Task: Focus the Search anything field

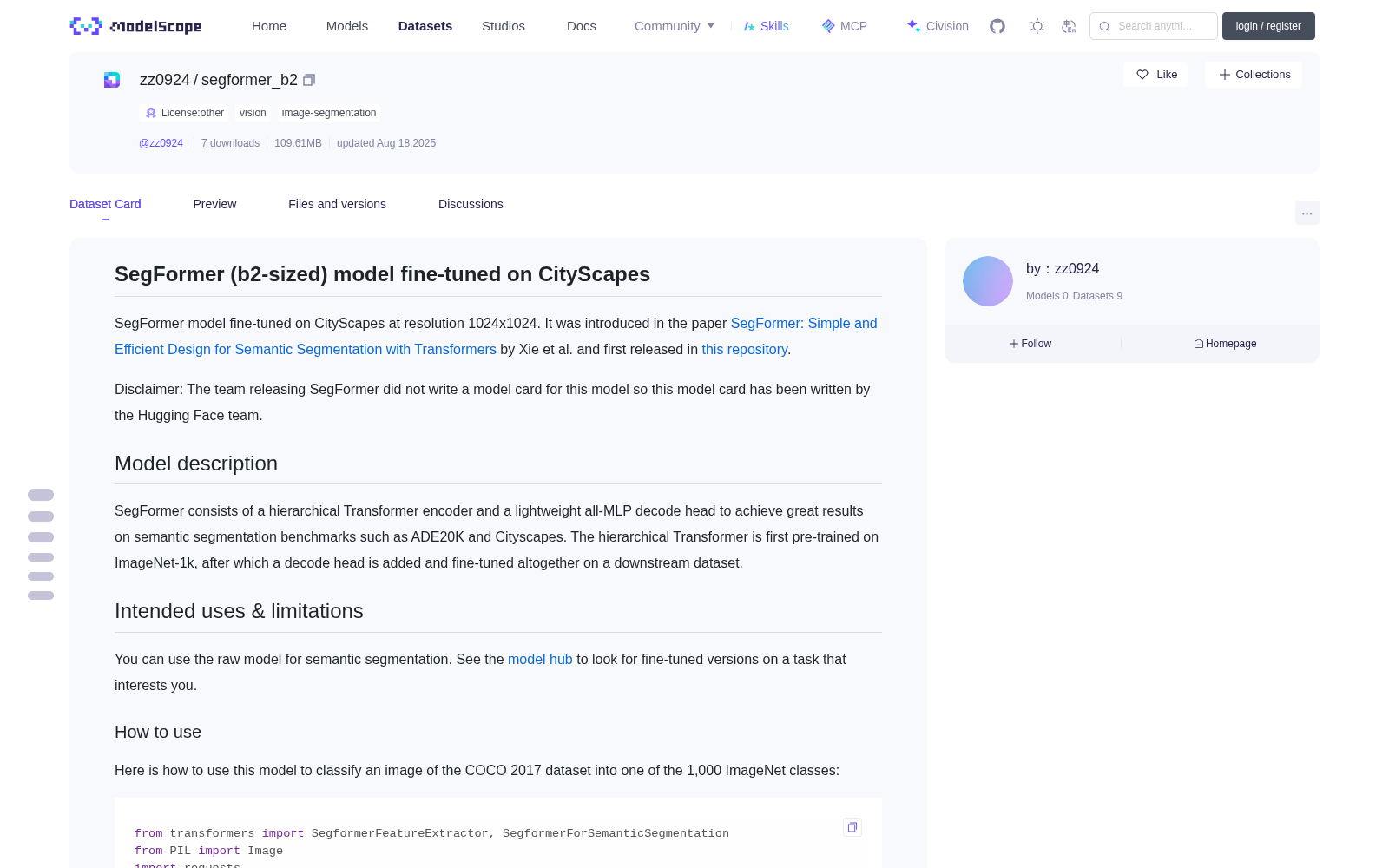Action: 1154,26
